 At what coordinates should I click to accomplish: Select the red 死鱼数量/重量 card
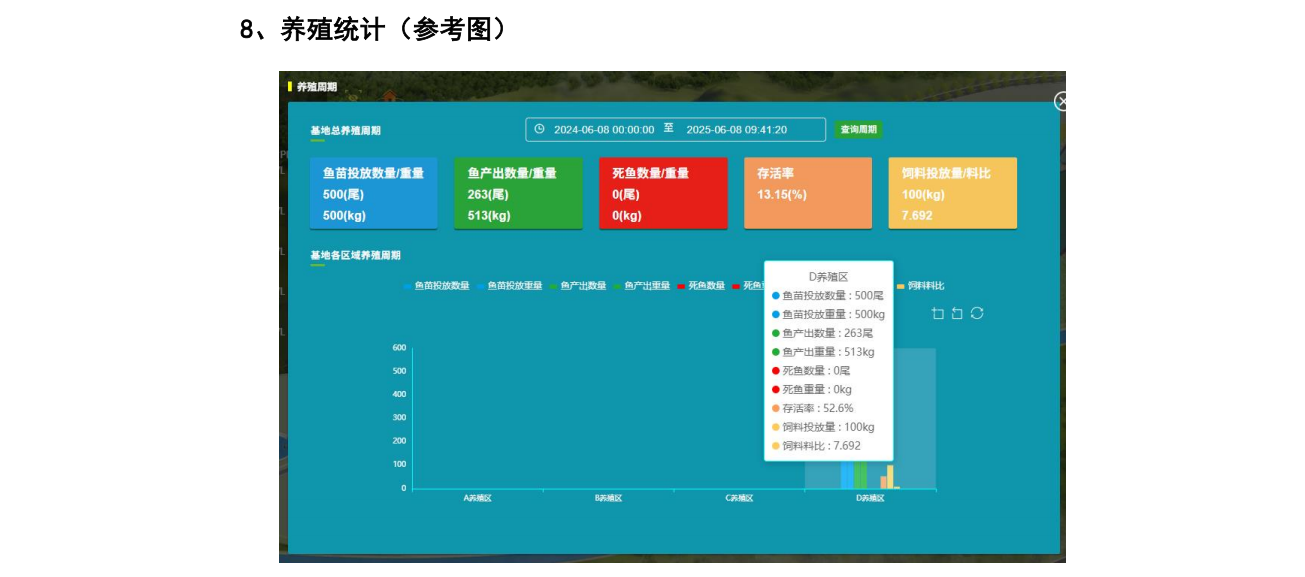click(x=662, y=193)
